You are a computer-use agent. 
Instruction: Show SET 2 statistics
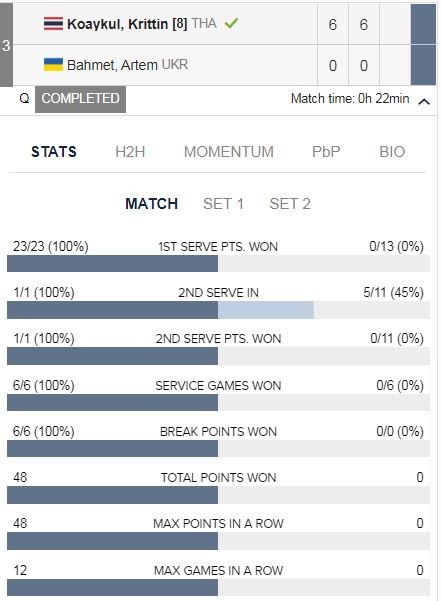pyautogui.click(x=290, y=204)
